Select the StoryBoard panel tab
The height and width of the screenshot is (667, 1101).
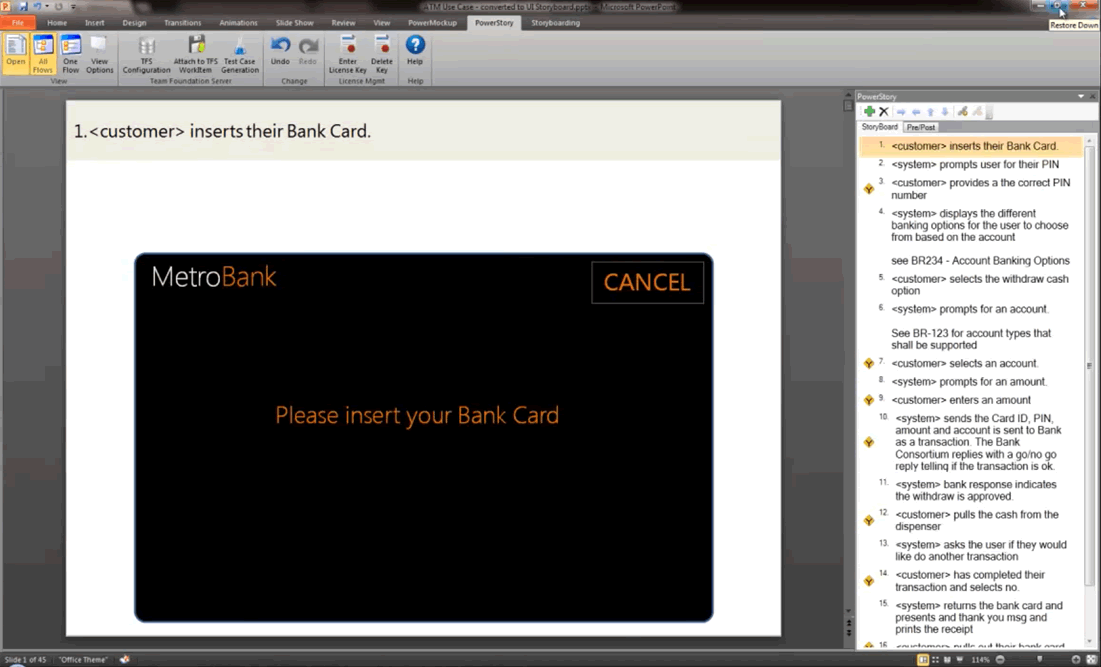click(880, 127)
